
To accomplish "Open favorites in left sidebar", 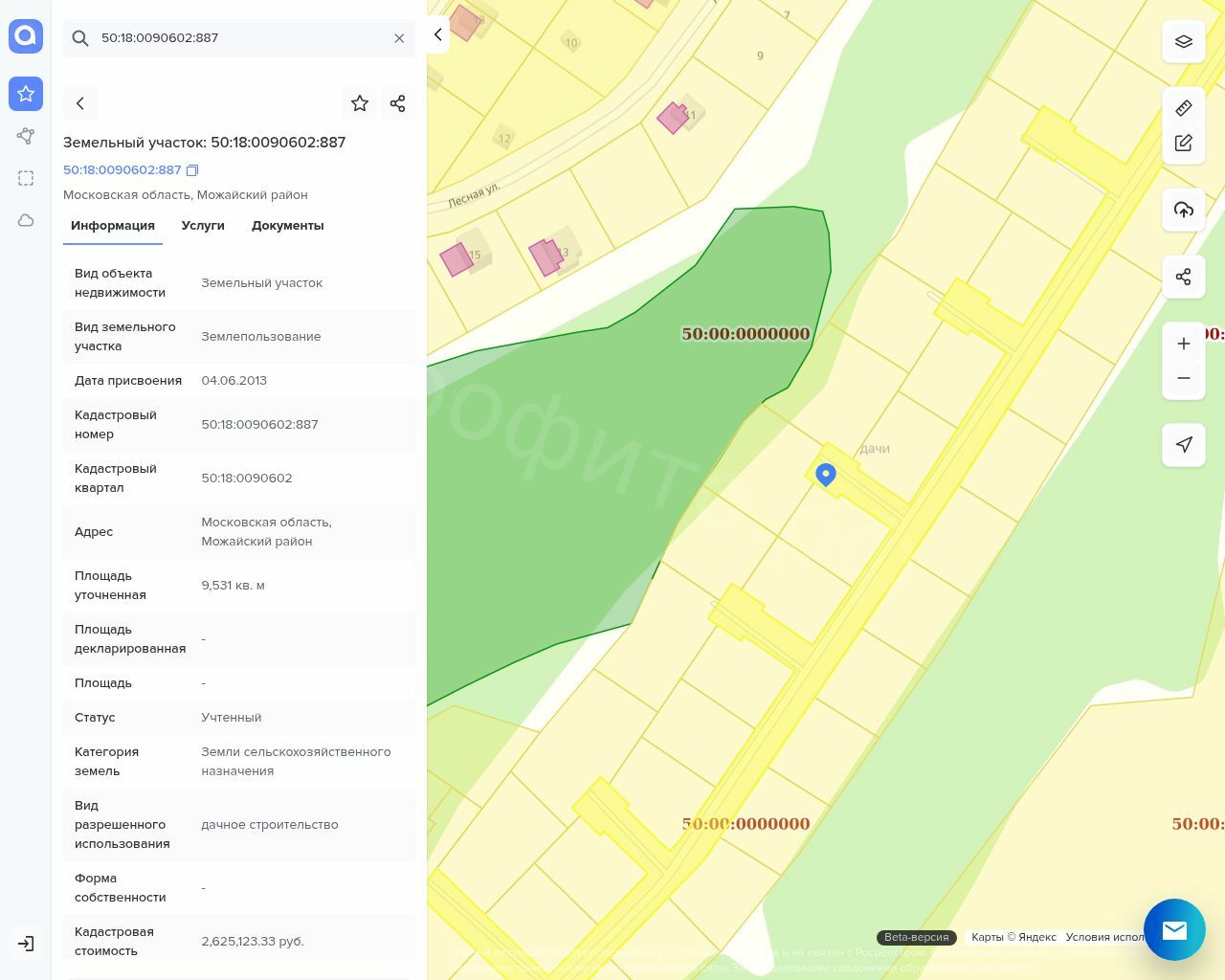I will 26,94.
